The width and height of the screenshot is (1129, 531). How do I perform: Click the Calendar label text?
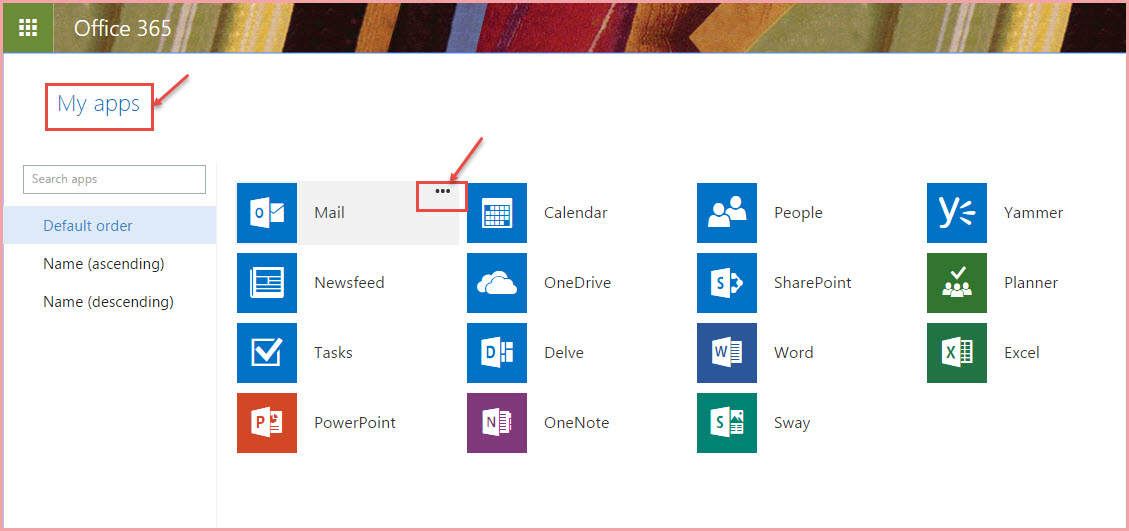click(575, 213)
